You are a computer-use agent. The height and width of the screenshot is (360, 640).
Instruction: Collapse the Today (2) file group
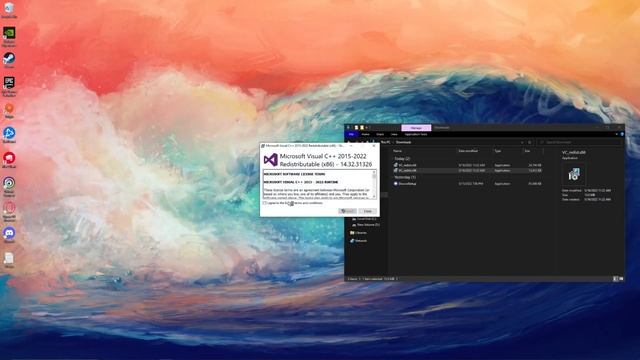pyautogui.click(x=402, y=158)
